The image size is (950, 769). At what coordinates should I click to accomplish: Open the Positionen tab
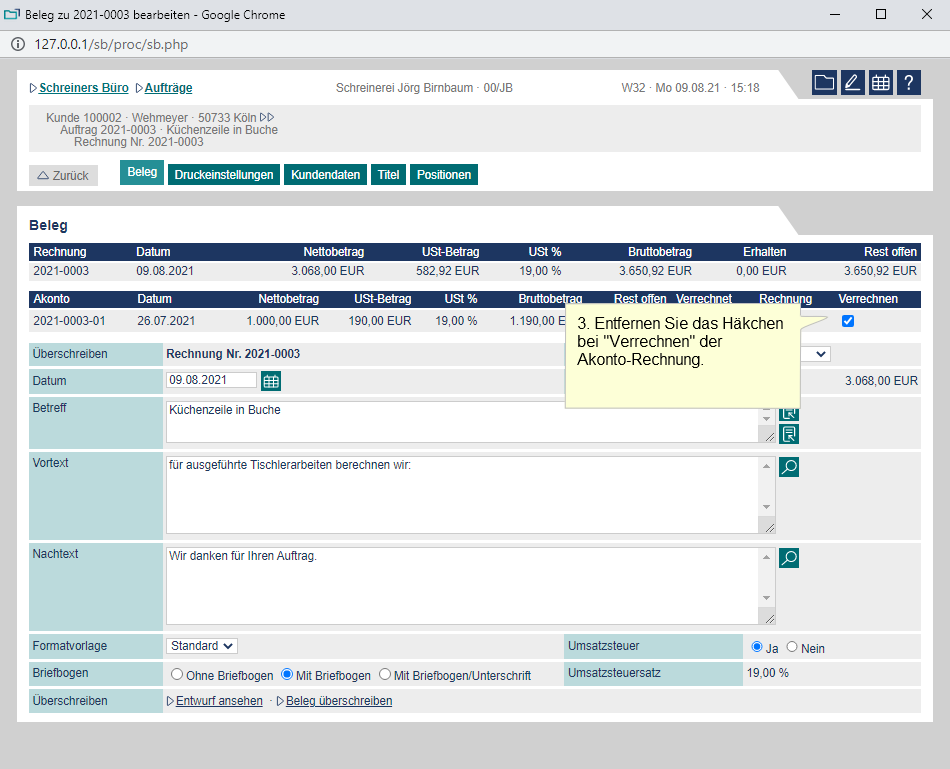(x=443, y=175)
